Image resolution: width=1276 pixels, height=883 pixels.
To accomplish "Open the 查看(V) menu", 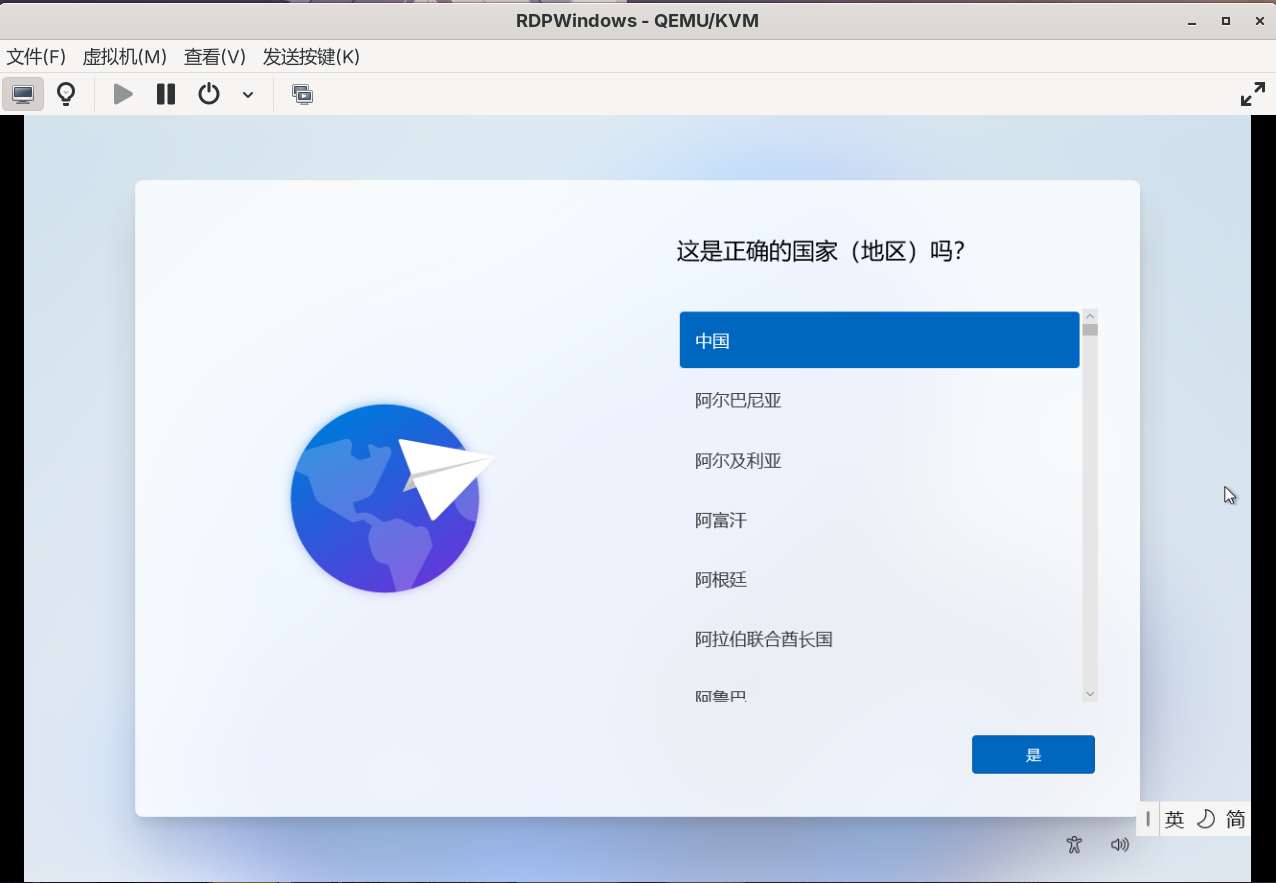I will point(214,57).
